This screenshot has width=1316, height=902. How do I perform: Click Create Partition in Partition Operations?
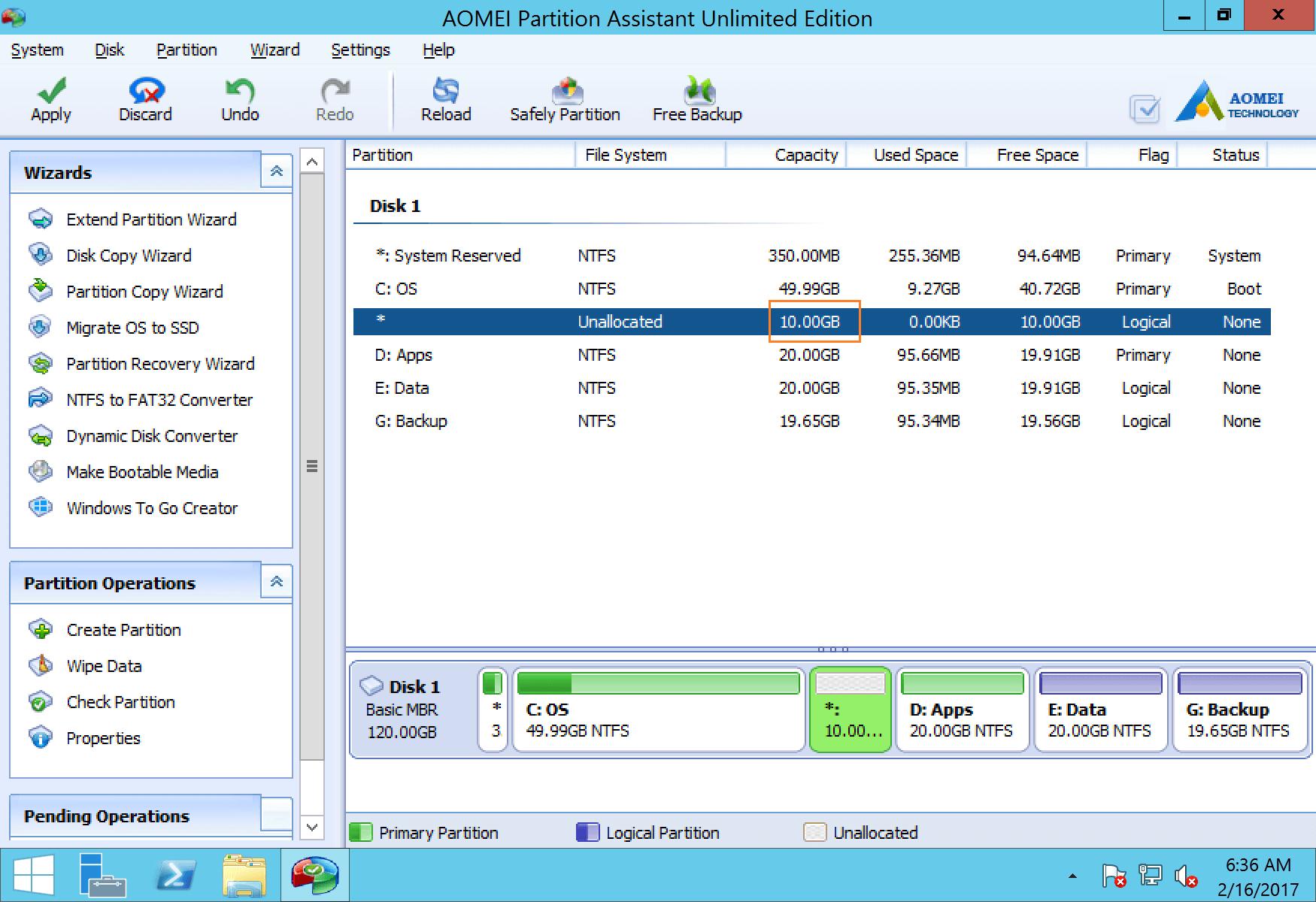(x=123, y=630)
